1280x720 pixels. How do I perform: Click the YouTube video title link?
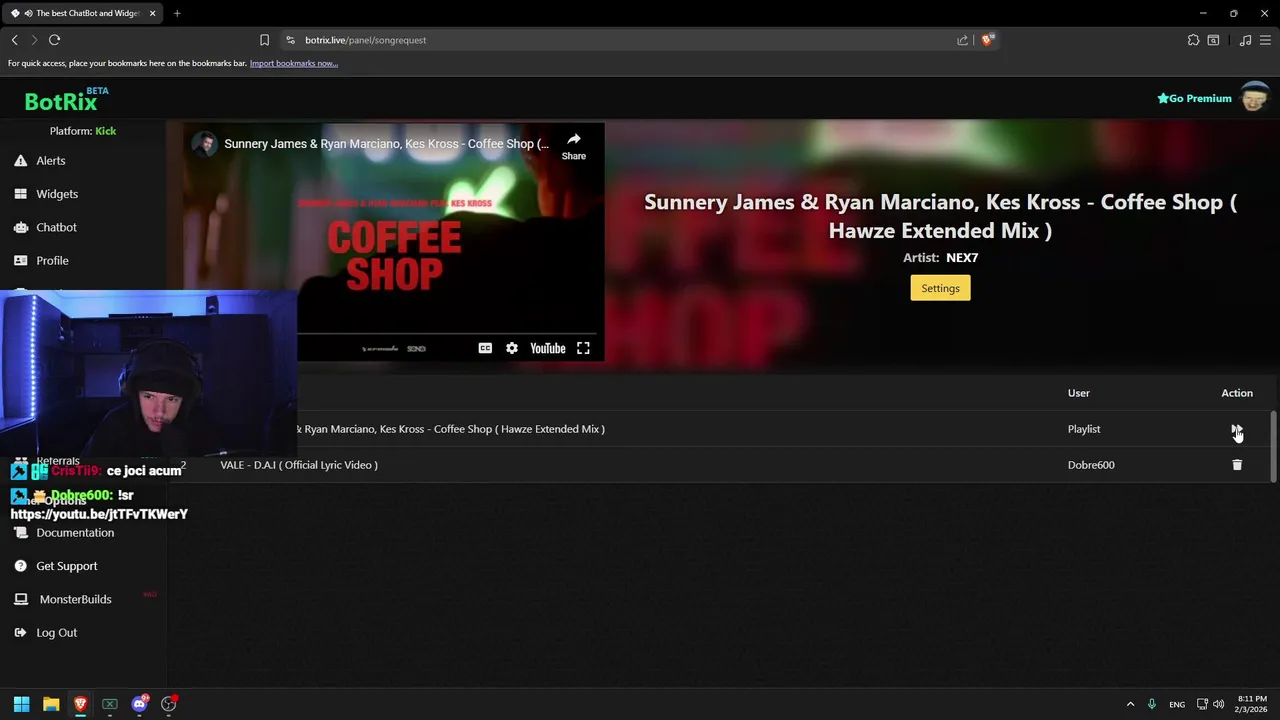(386, 144)
